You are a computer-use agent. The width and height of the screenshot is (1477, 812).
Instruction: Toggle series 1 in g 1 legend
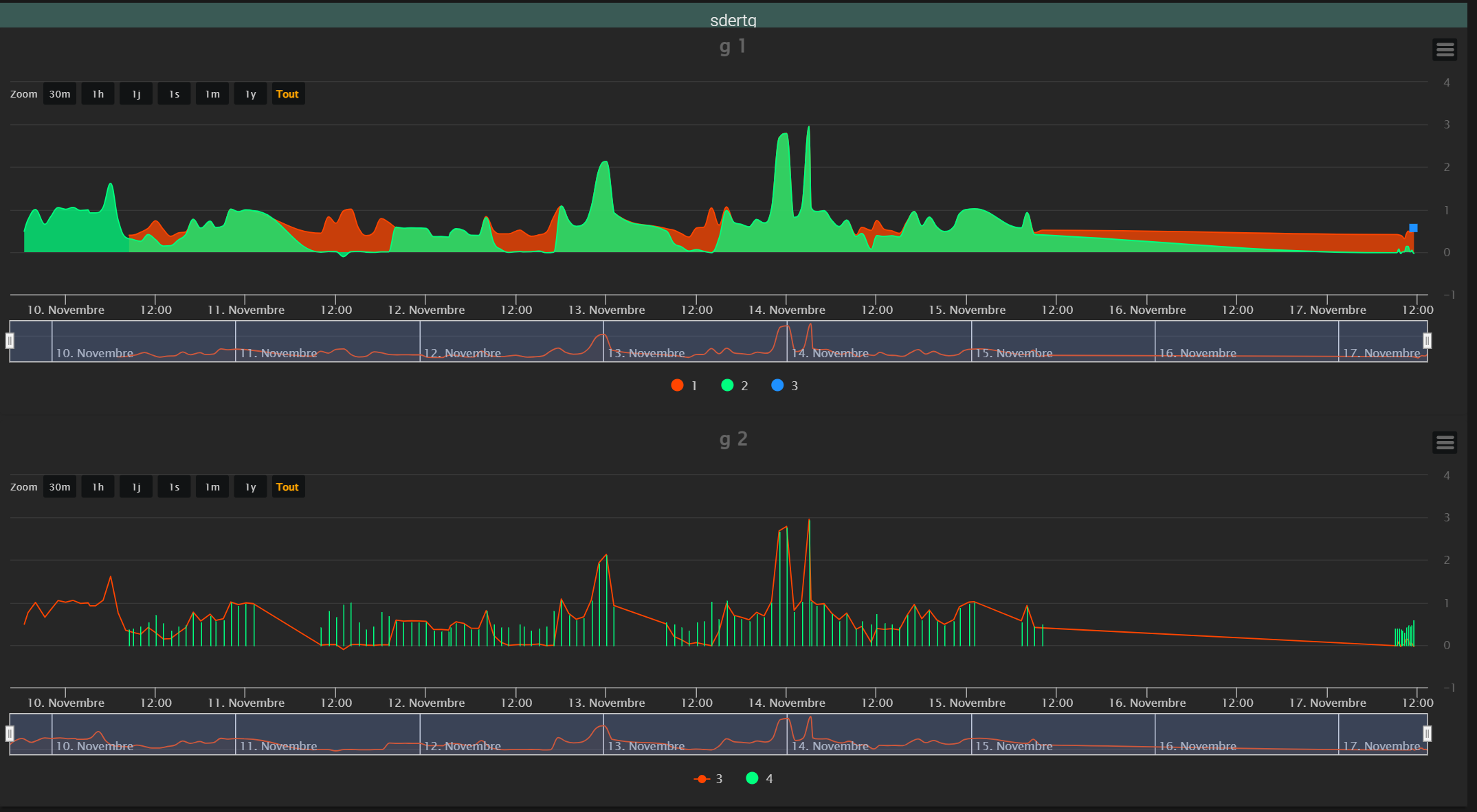point(685,385)
